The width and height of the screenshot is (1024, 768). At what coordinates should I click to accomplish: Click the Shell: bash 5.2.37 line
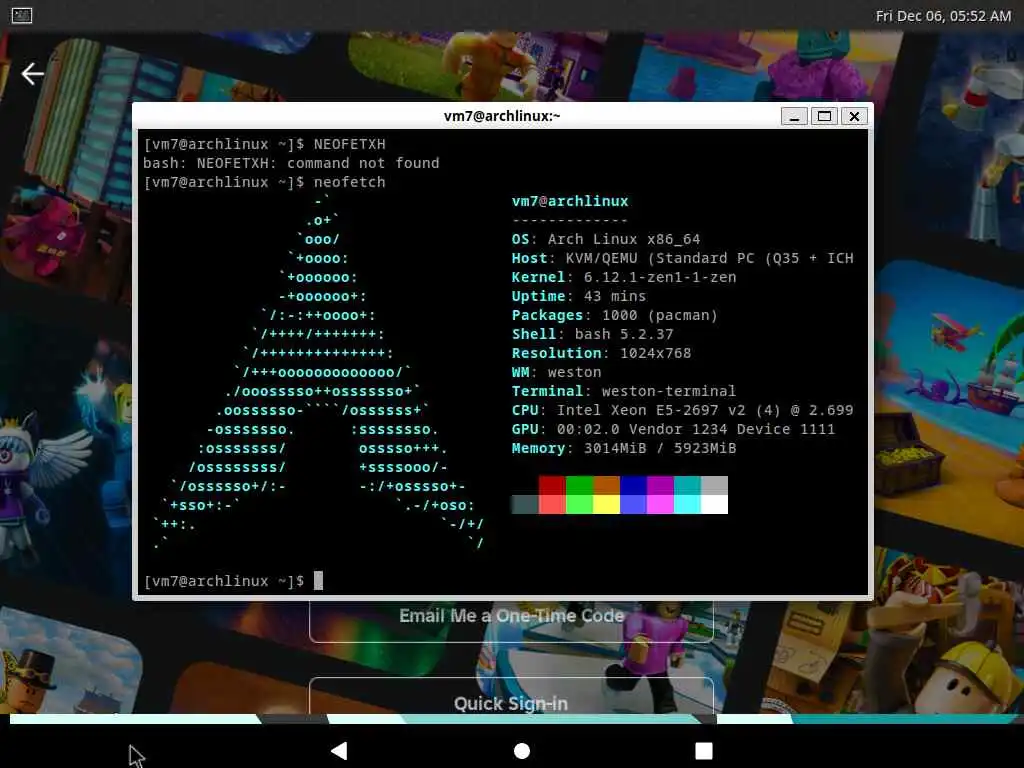click(592, 334)
